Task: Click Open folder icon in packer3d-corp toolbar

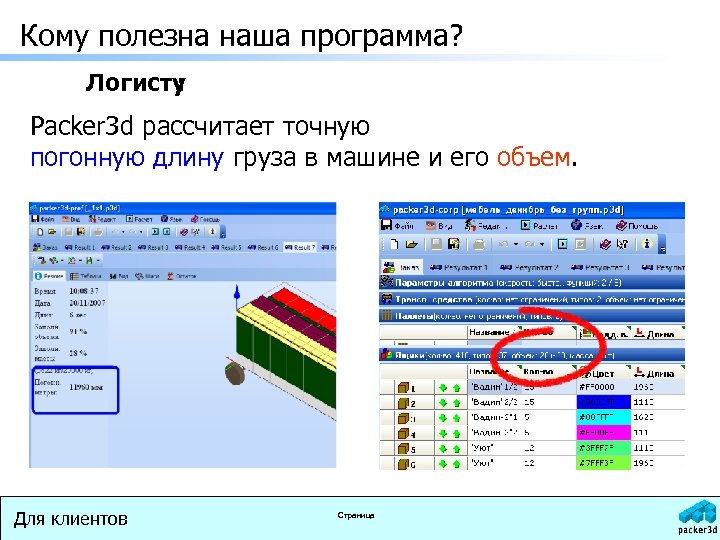Action: click(411, 244)
